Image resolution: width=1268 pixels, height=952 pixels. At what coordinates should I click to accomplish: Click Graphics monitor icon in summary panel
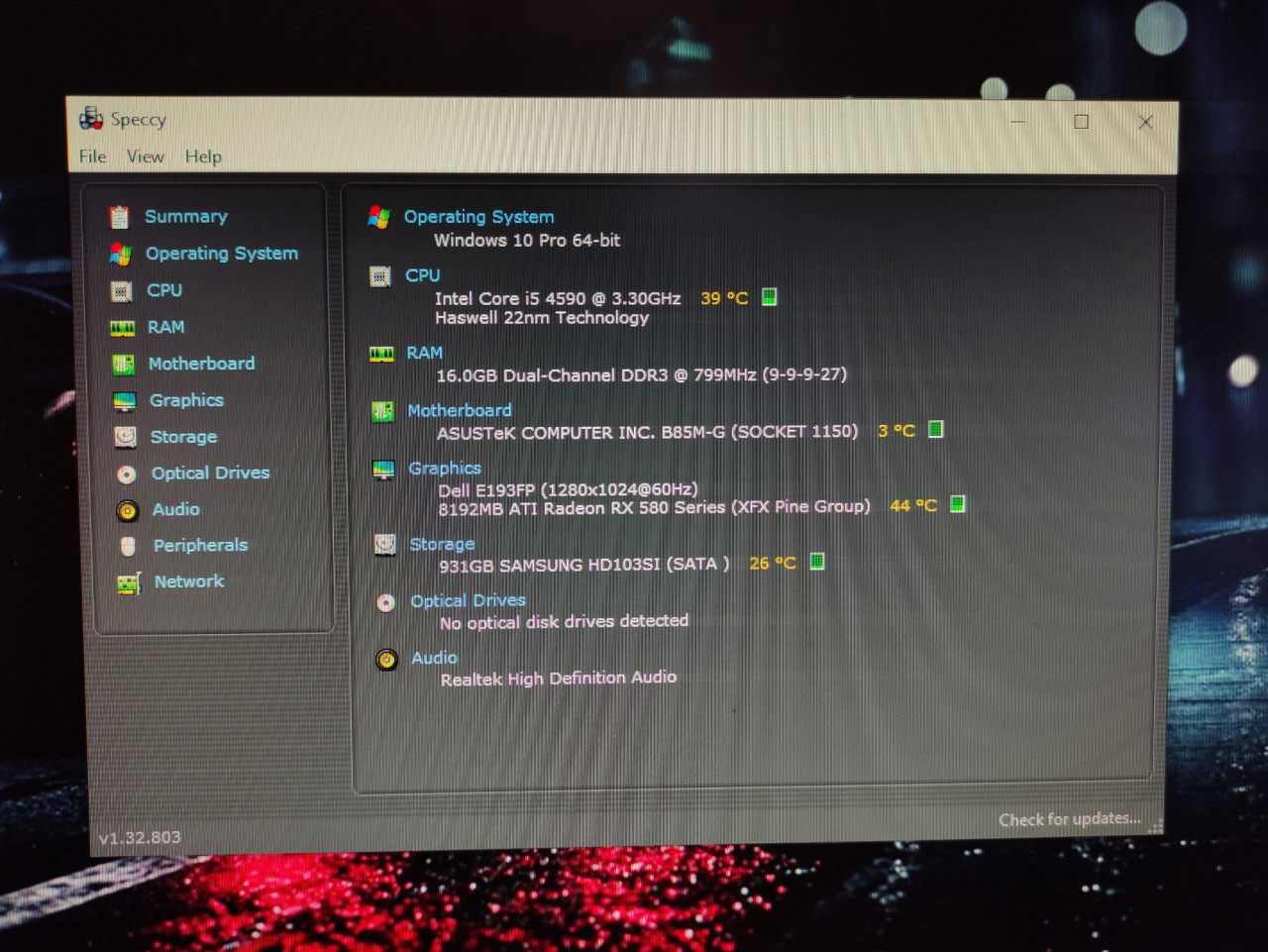383,470
